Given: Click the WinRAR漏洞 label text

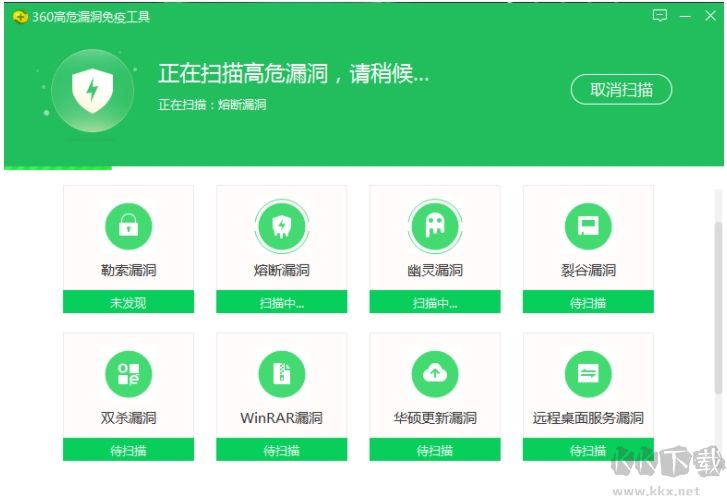Looking at the screenshot, I should pyautogui.click(x=281, y=418).
